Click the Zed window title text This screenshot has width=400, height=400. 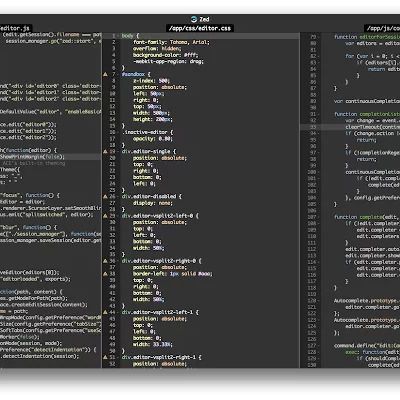click(x=204, y=19)
